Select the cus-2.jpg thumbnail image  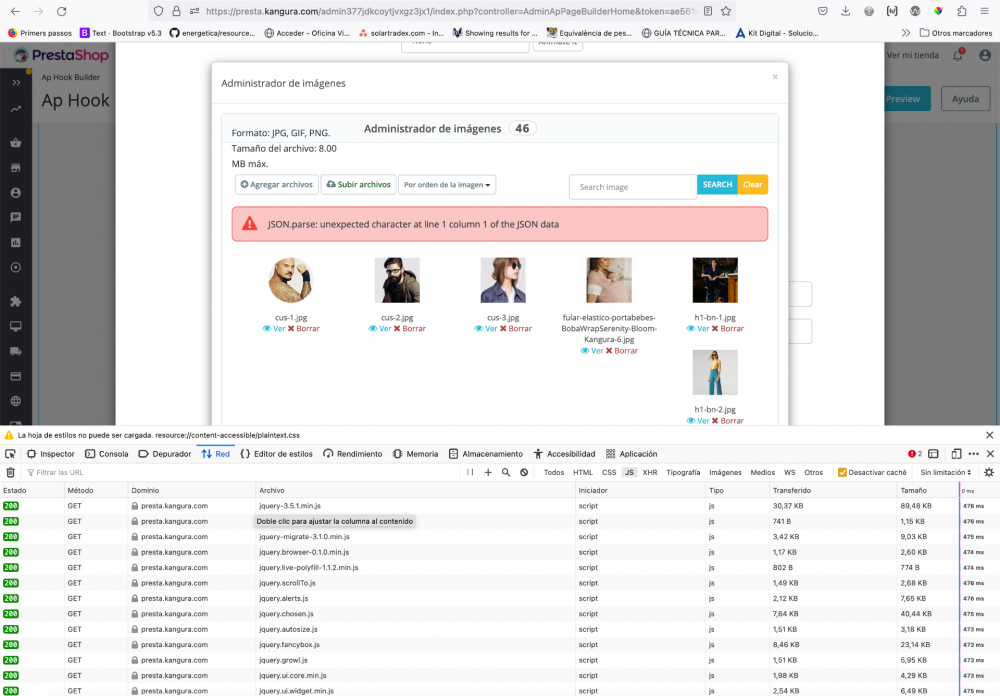[x=397, y=280]
